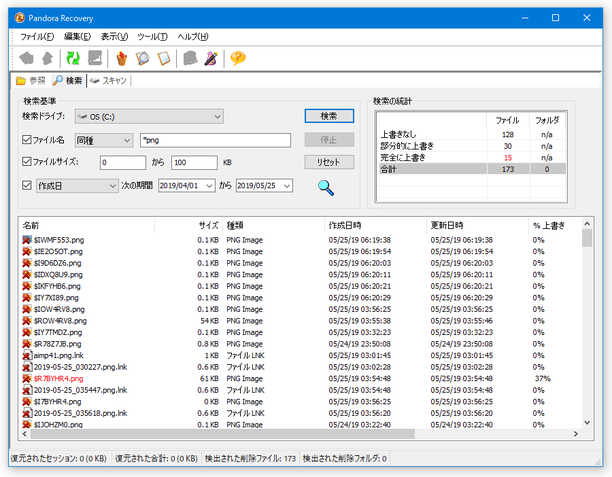Click the gray drive toolbar icon

95,58
